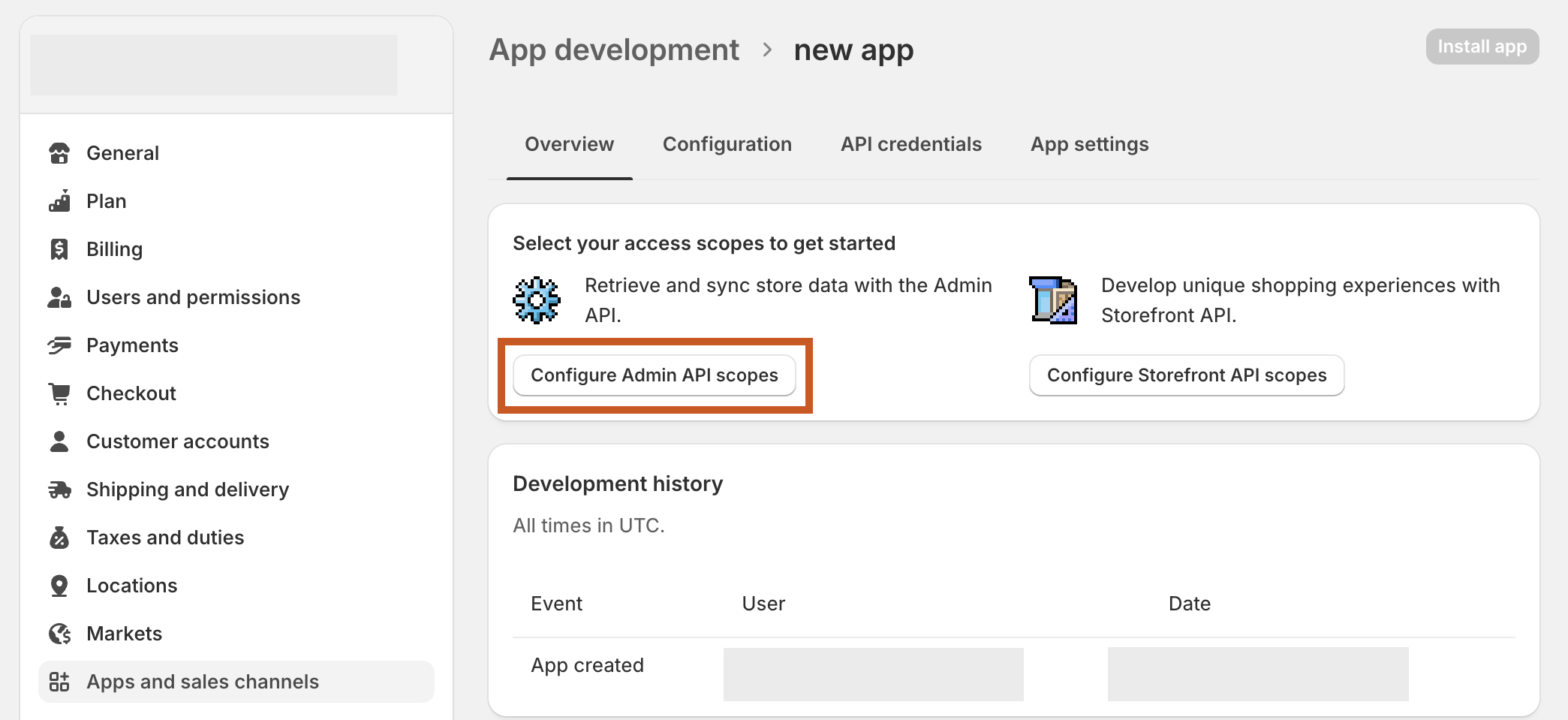Click the Install app button
Viewport: 1568px width, 720px height.
1482,47
